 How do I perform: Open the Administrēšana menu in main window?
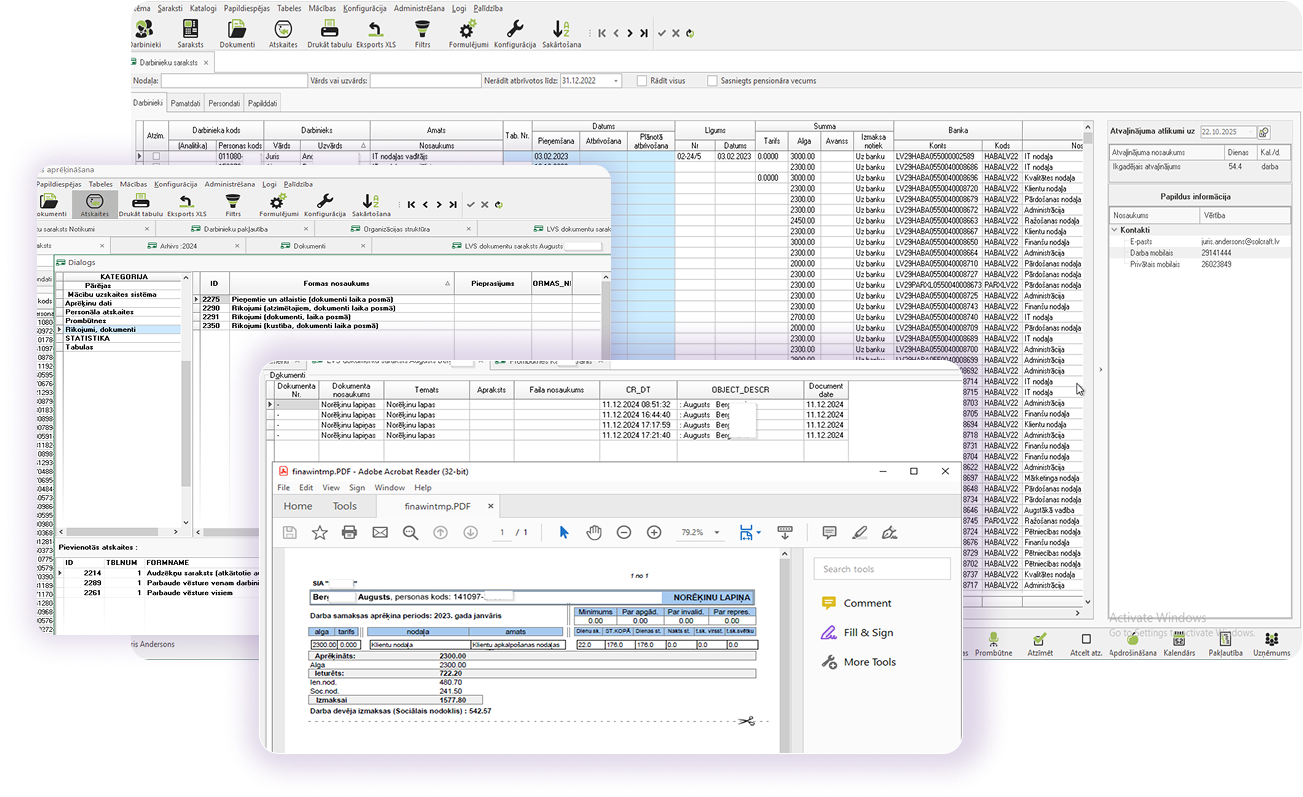coord(419,7)
